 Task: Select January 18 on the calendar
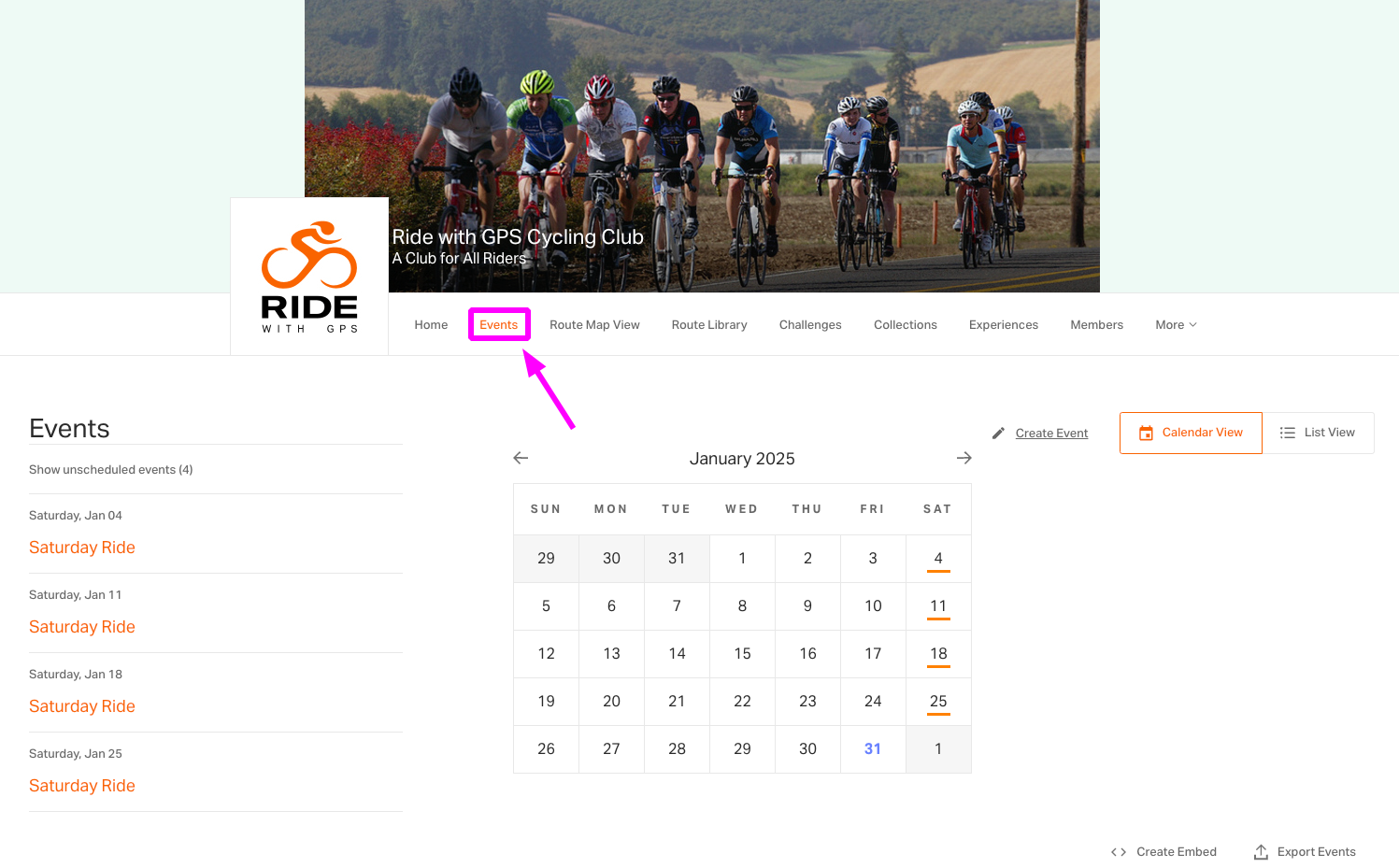coord(938,654)
